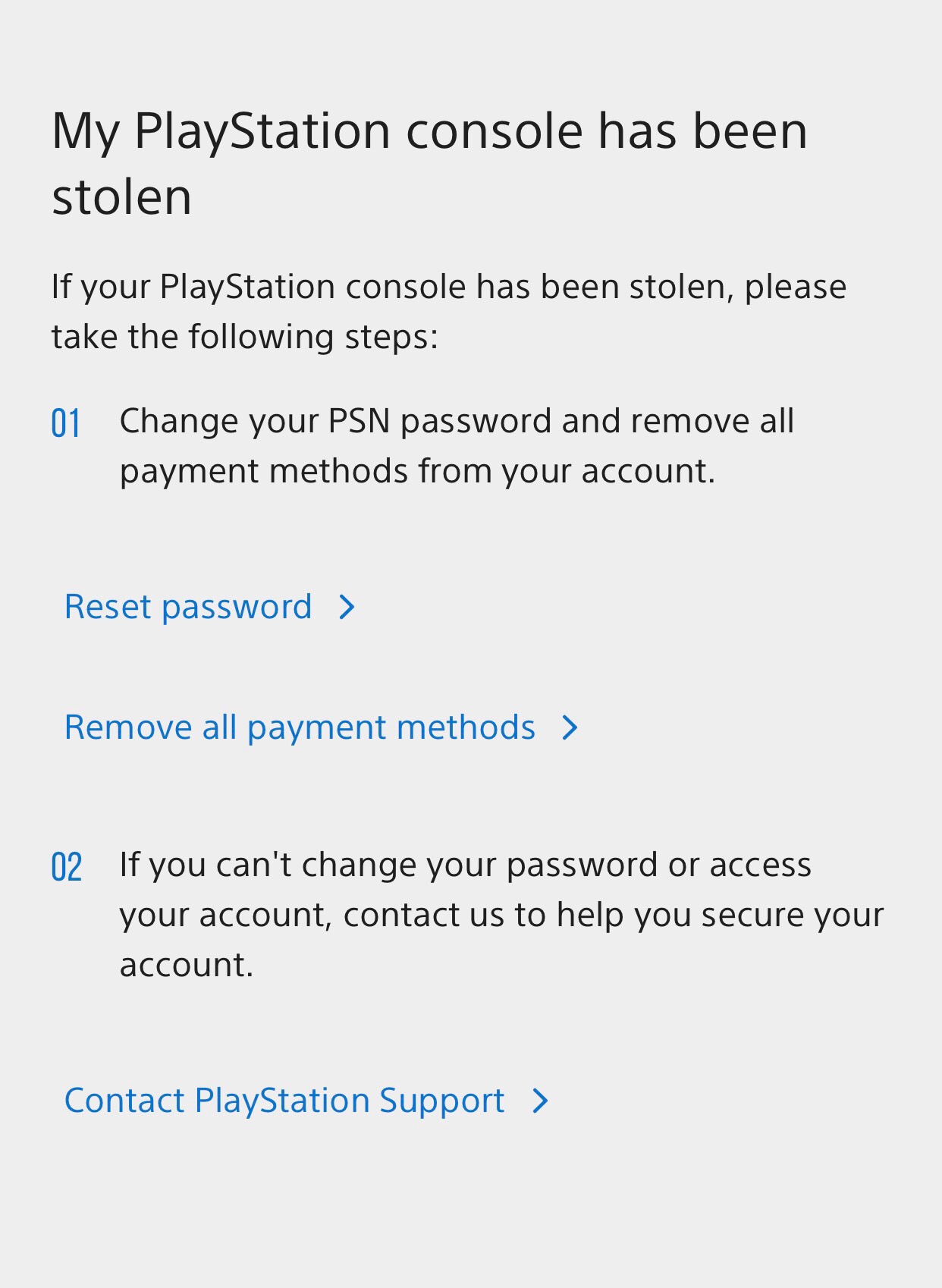Click the word 'Remove' in the payment link
942x1288 pixels.
click(127, 727)
